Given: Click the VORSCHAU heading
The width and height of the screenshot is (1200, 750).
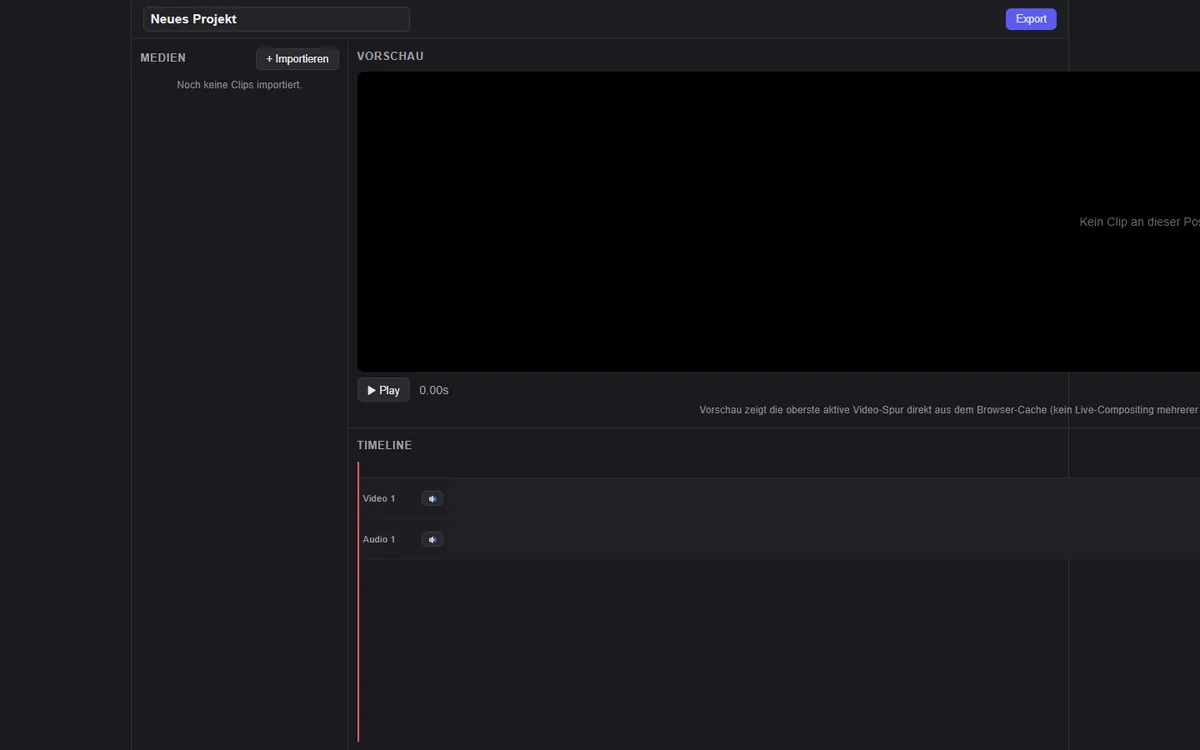Looking at the screenshot, I should click(390, 56).
